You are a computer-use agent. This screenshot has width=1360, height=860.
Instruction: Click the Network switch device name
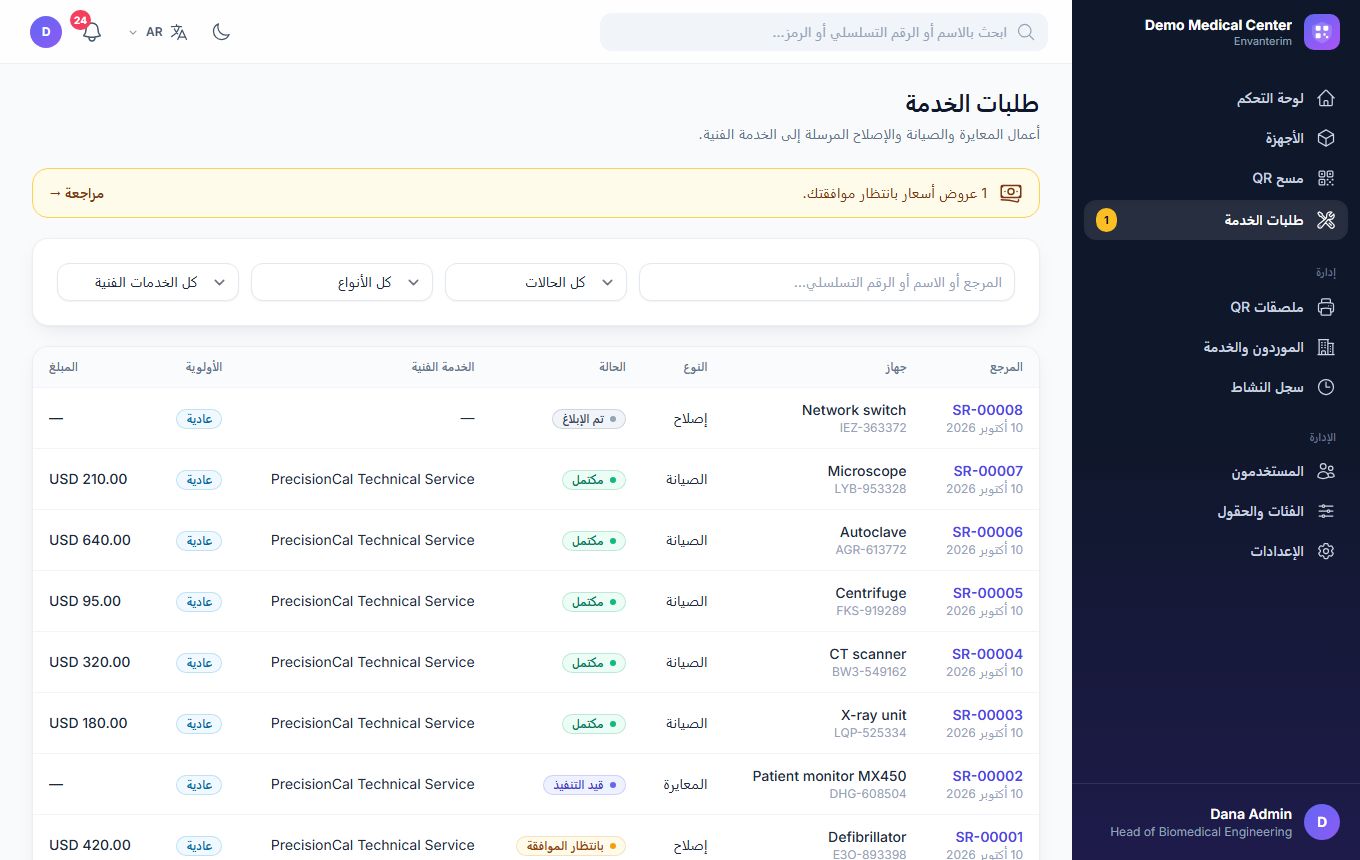pyautogui.click(x=854, y=410)
